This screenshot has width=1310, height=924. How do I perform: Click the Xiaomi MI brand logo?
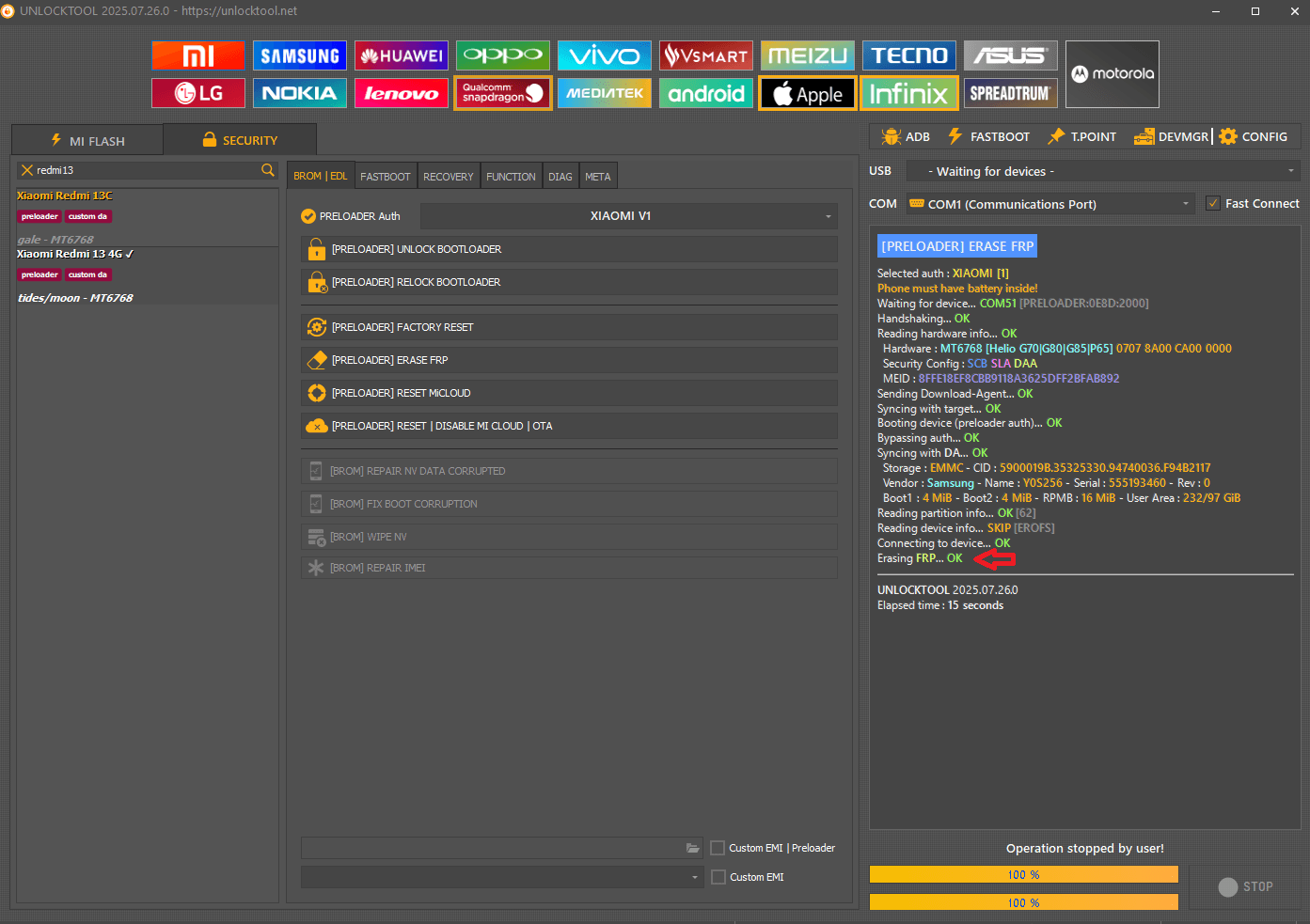(197, 55)
